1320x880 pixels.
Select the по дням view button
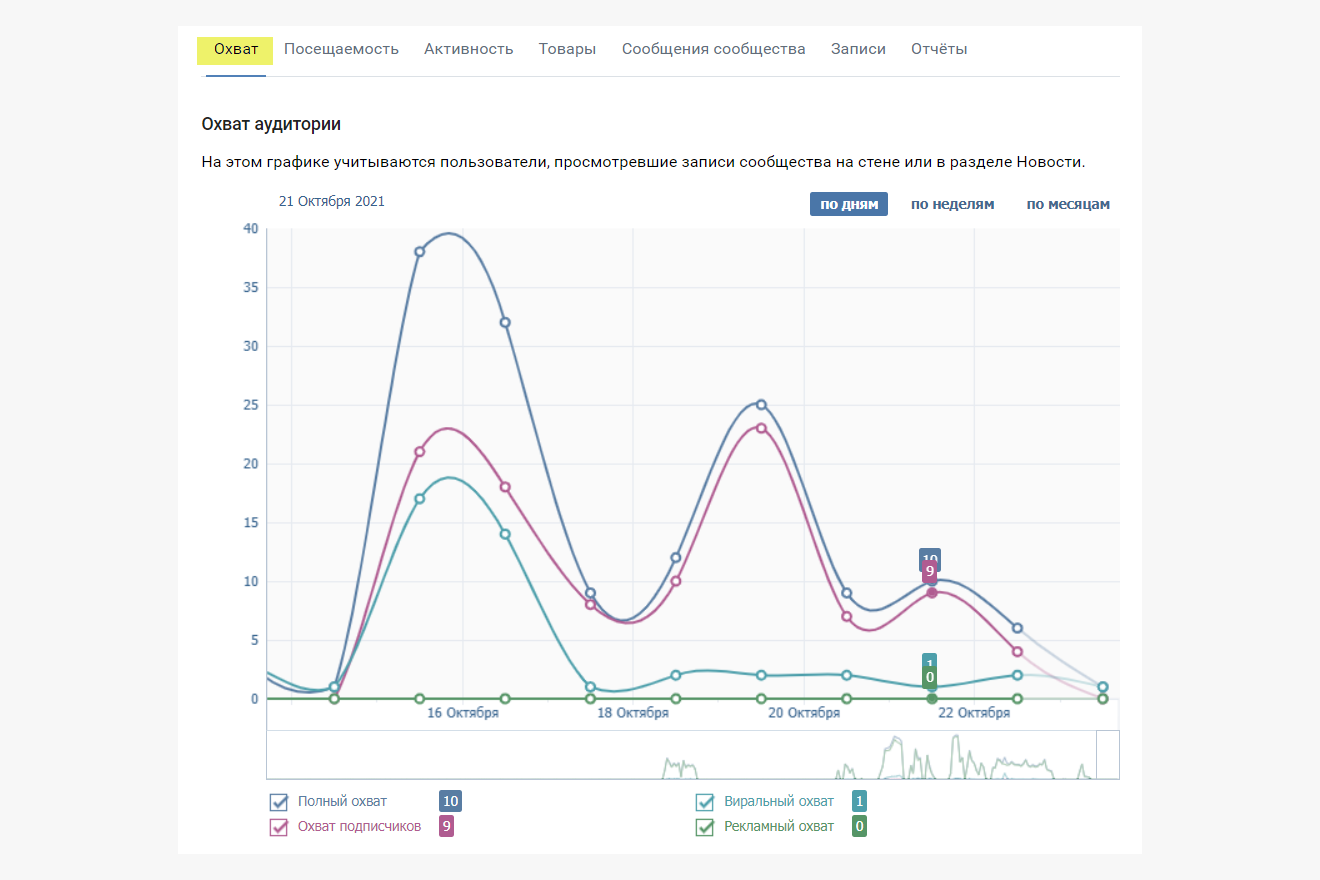(x=848, y=204)
